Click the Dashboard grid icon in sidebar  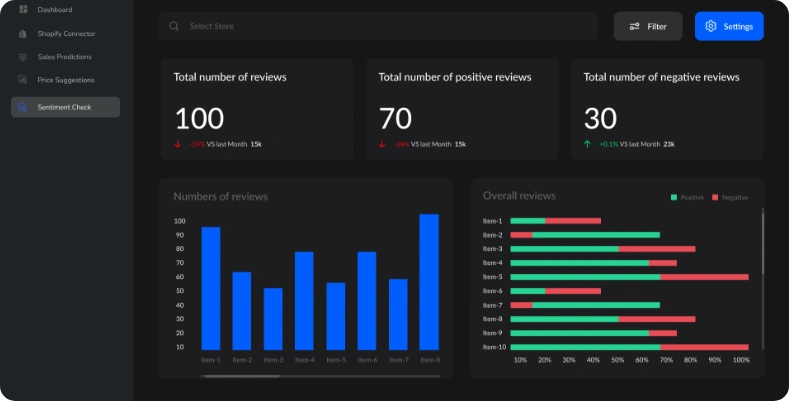click(x=23, y=9)
